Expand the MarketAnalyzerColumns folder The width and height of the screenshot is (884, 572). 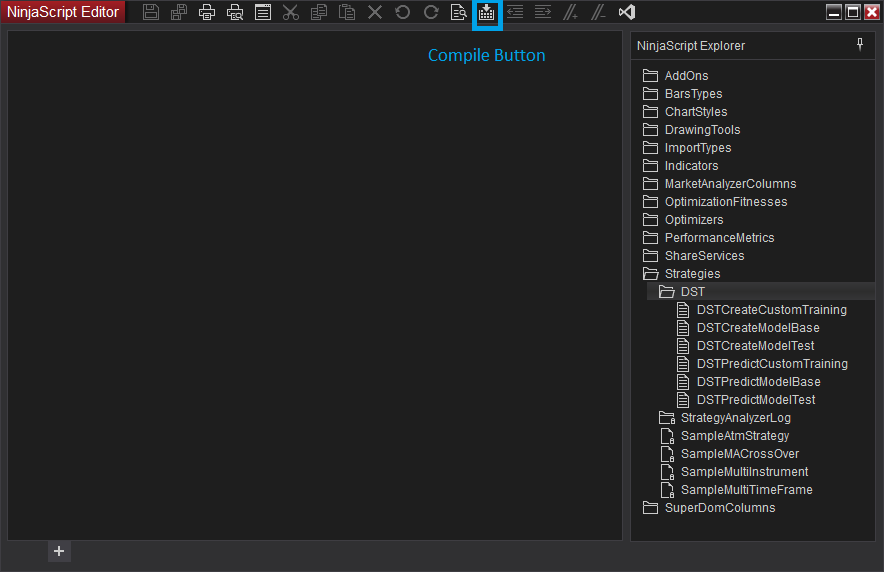pyautogui.click(x=719, y=184)
